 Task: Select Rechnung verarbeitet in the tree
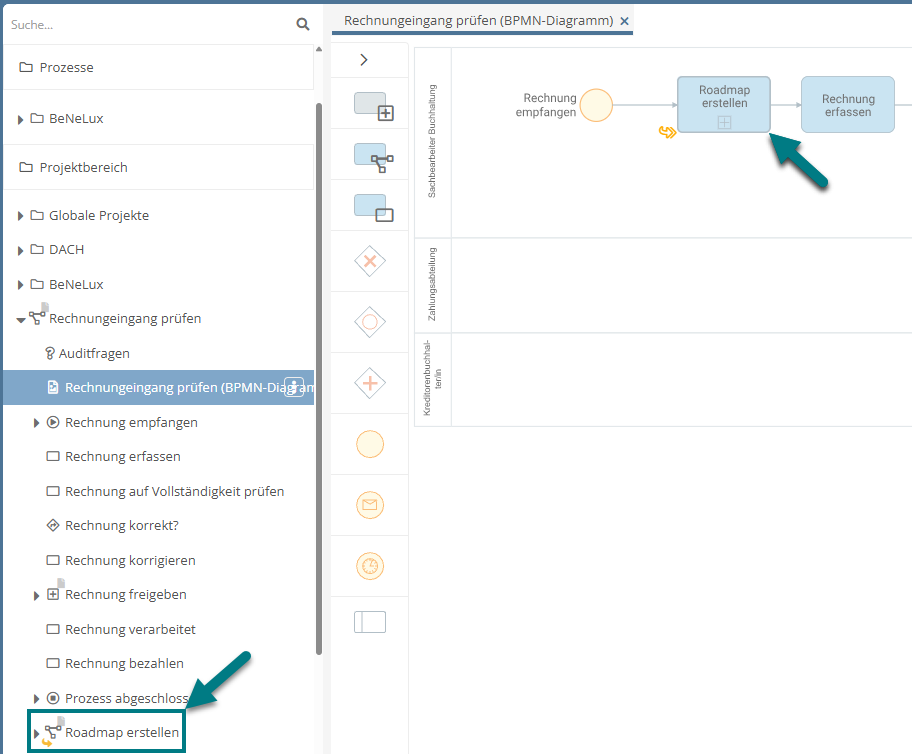click(130, 629)
